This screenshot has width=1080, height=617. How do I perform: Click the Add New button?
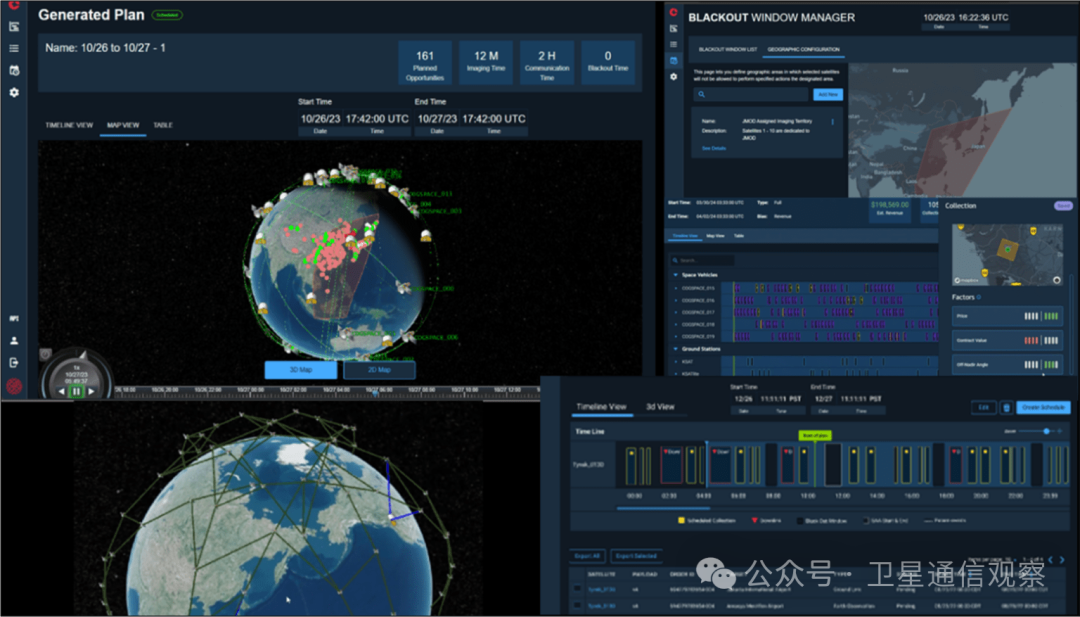coord(828,94)
